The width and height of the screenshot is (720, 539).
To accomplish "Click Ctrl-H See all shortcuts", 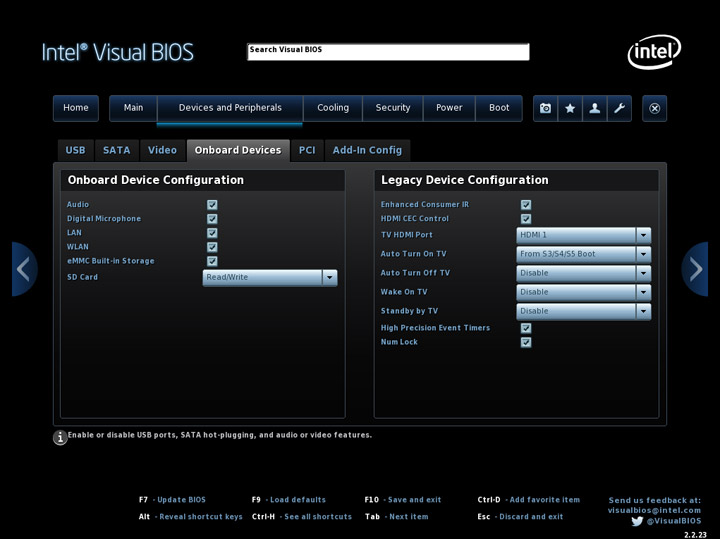I will click(302, 517).
